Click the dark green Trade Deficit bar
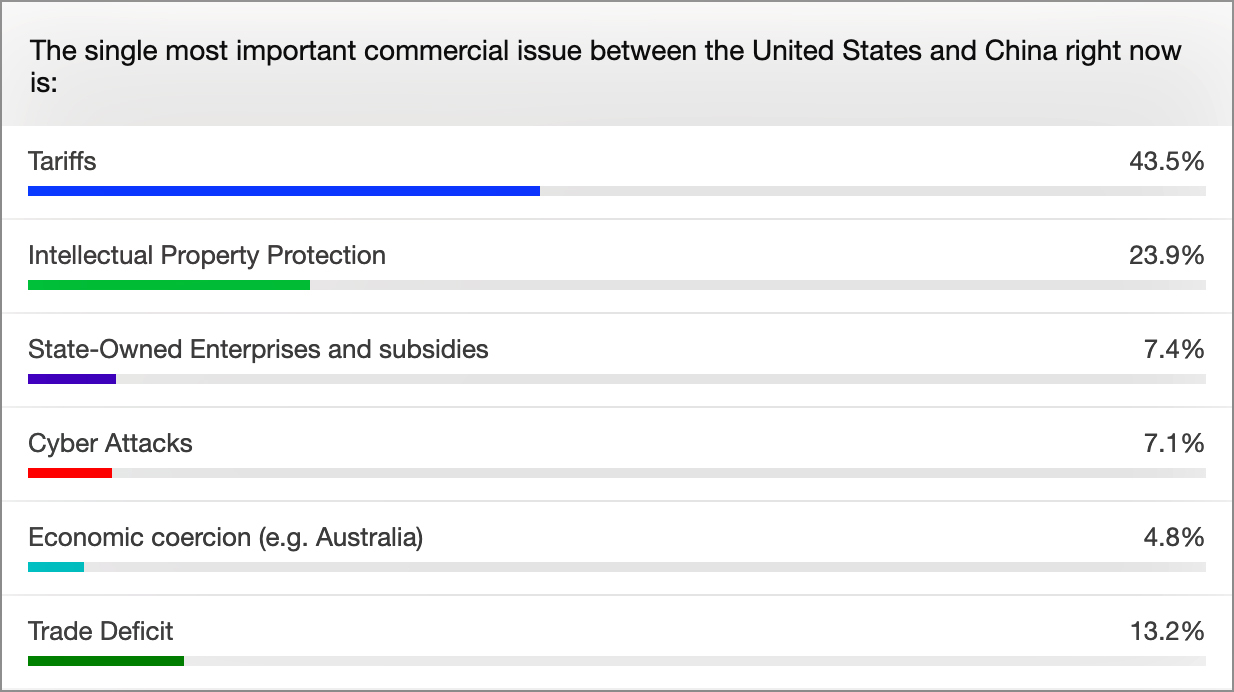The image size is (1234, 692). (x=106, y=661)
